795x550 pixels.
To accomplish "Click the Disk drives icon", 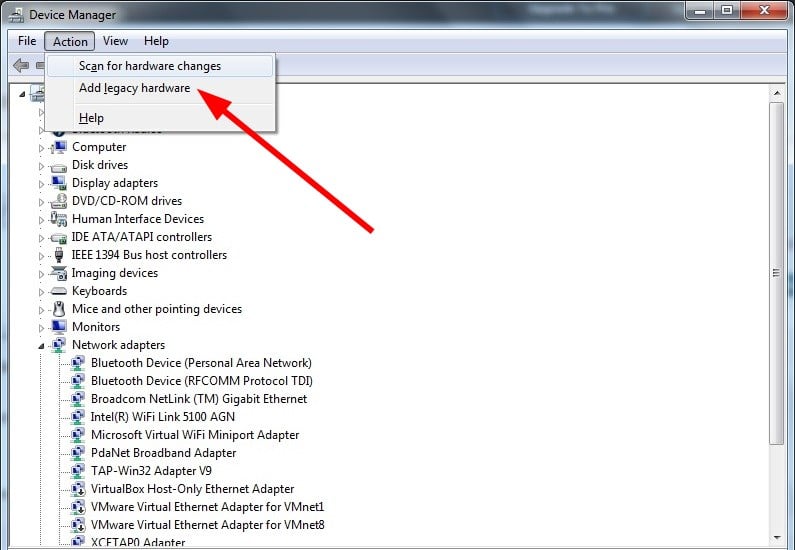I will [59, 166].
